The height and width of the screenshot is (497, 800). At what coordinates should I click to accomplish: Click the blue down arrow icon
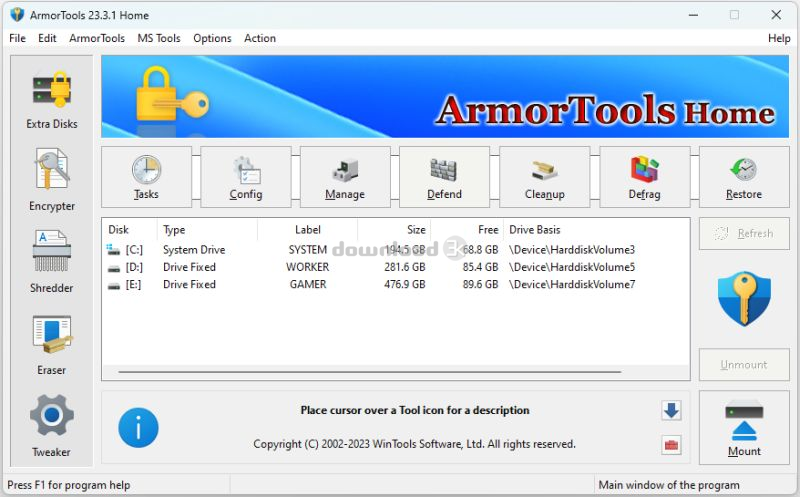pos(671,410)
